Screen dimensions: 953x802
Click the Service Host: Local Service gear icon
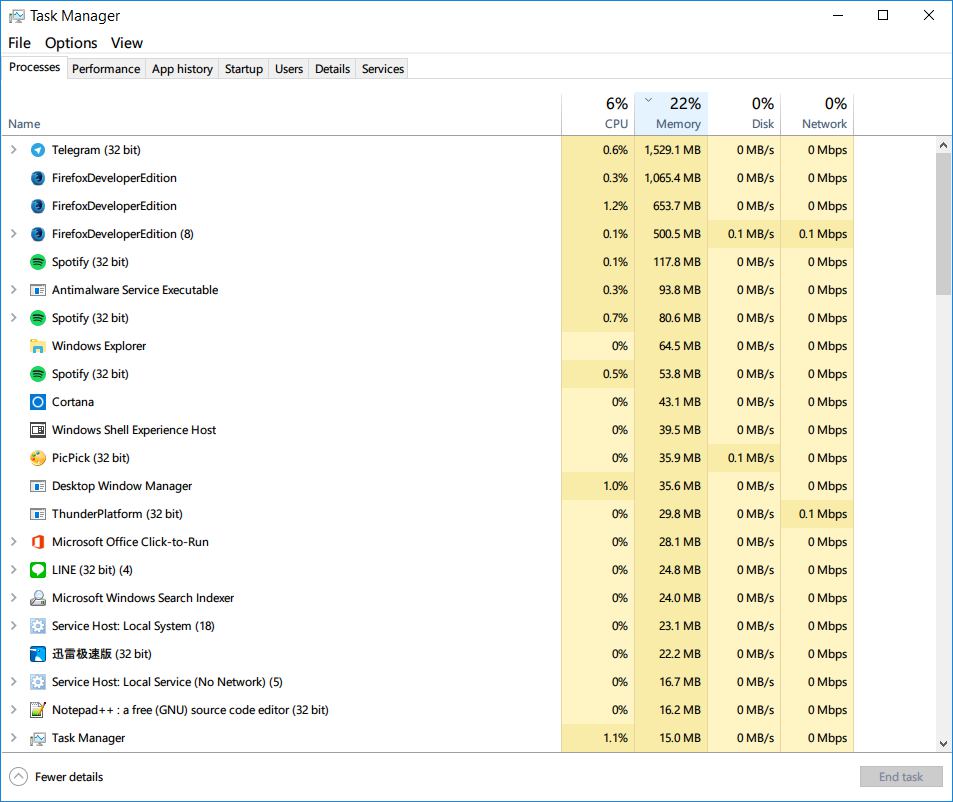point(38,682)
